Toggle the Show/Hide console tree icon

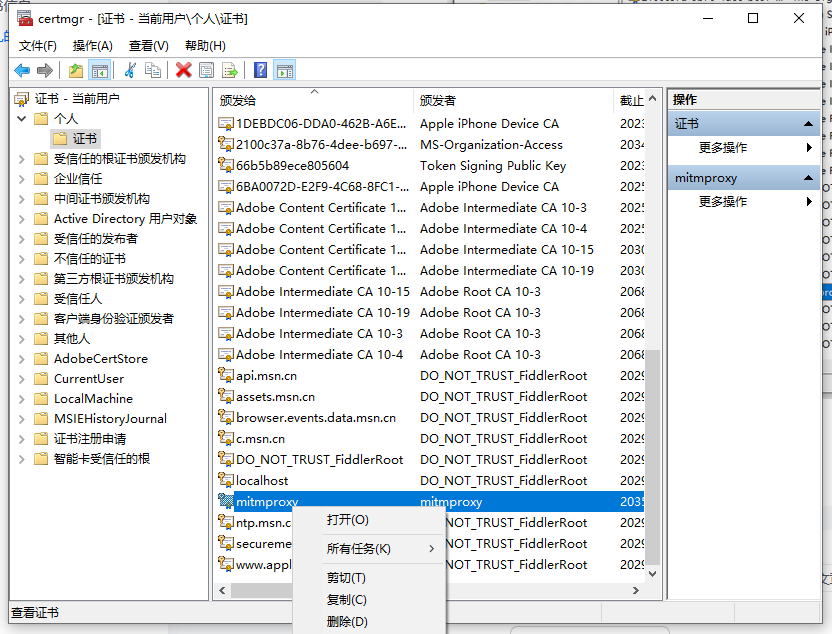pos(100,70)
